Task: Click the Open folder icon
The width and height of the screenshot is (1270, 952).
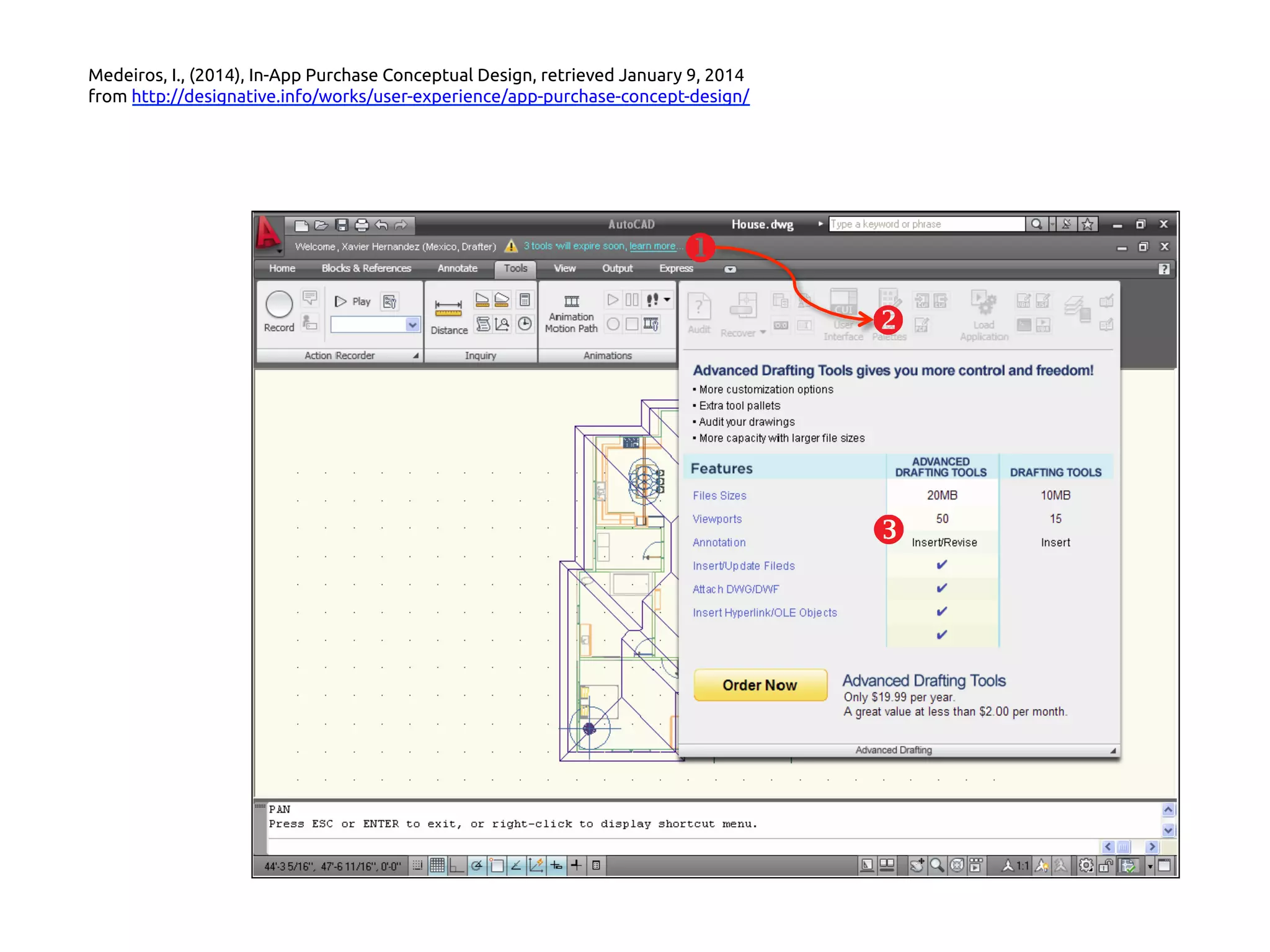Action: [321, 225]
